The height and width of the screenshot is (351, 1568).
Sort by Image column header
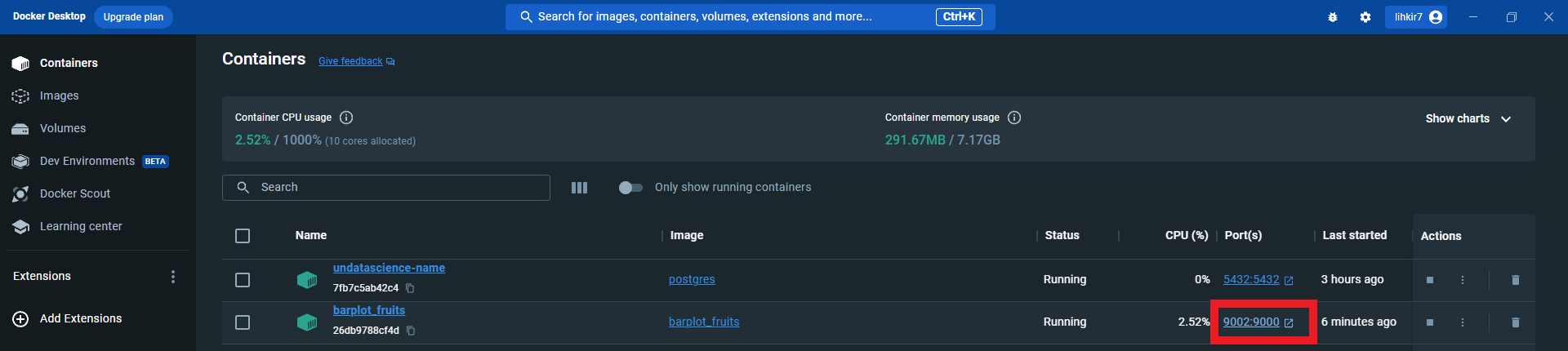pyautogui.click(x=687, y=235)
